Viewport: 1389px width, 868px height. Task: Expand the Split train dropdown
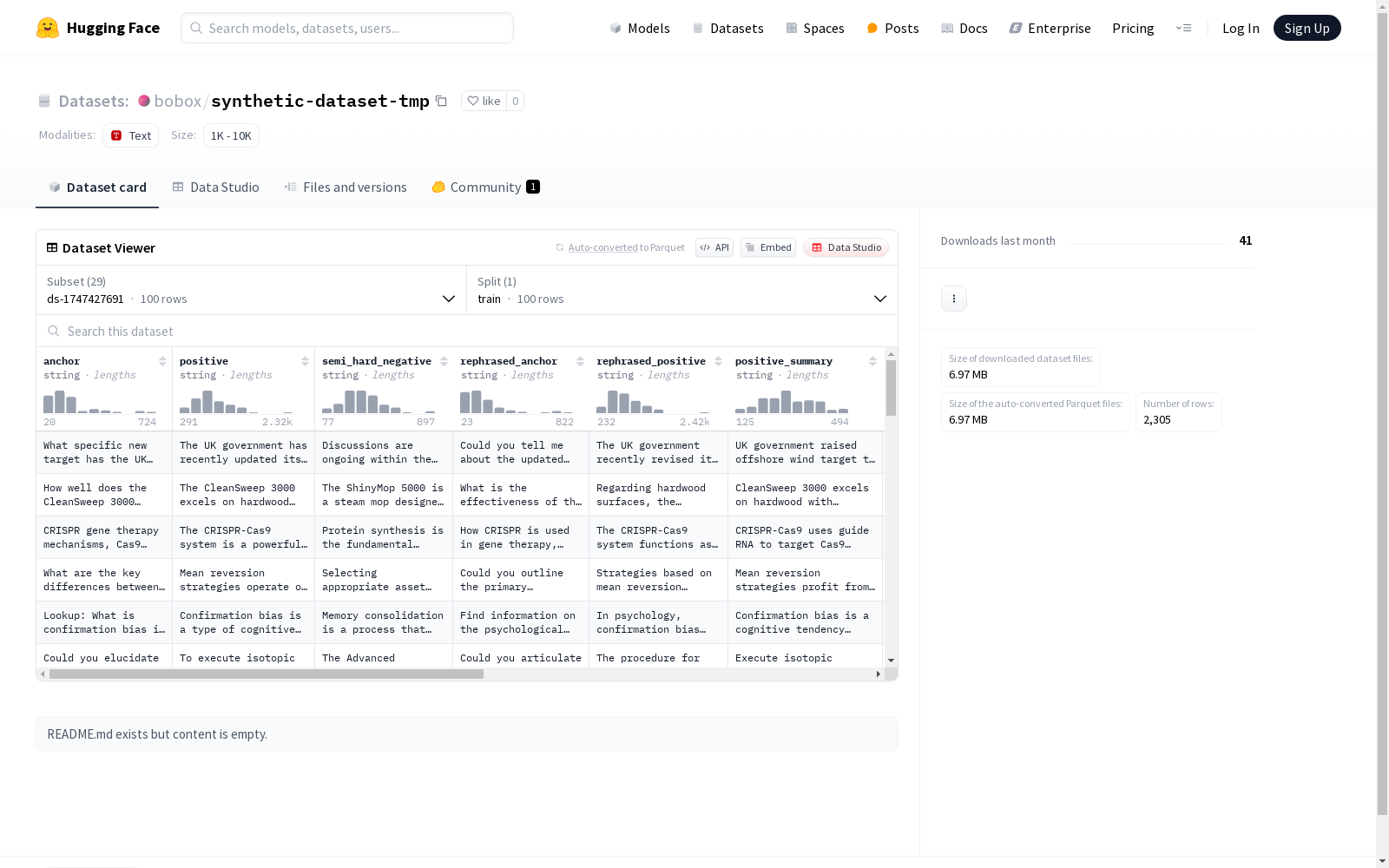tap(682, 290)
